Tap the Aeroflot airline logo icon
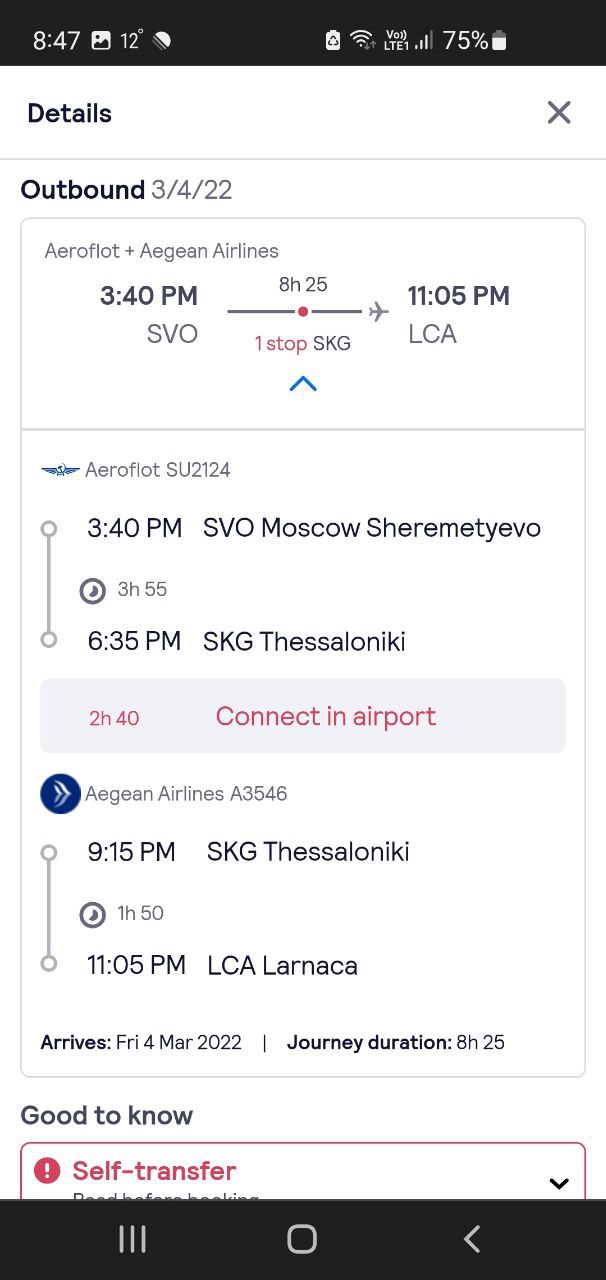 pyautogui.click(x=60, y=470)
